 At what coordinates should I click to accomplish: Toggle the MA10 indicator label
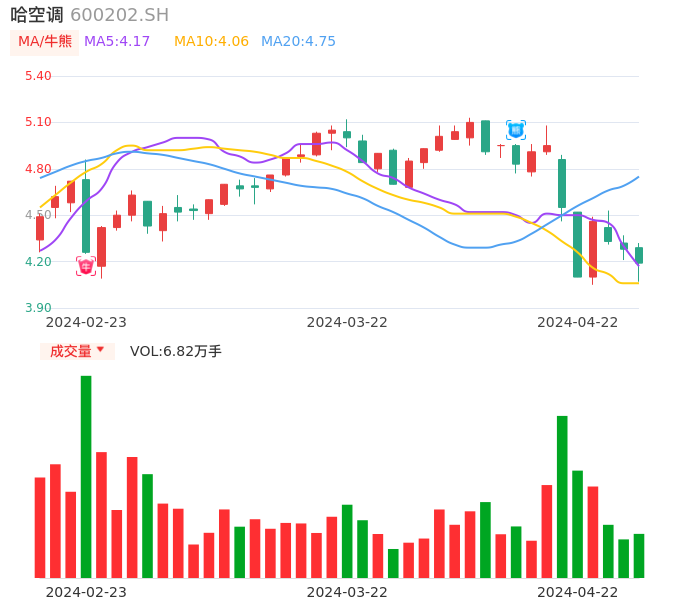coord(211,41)
